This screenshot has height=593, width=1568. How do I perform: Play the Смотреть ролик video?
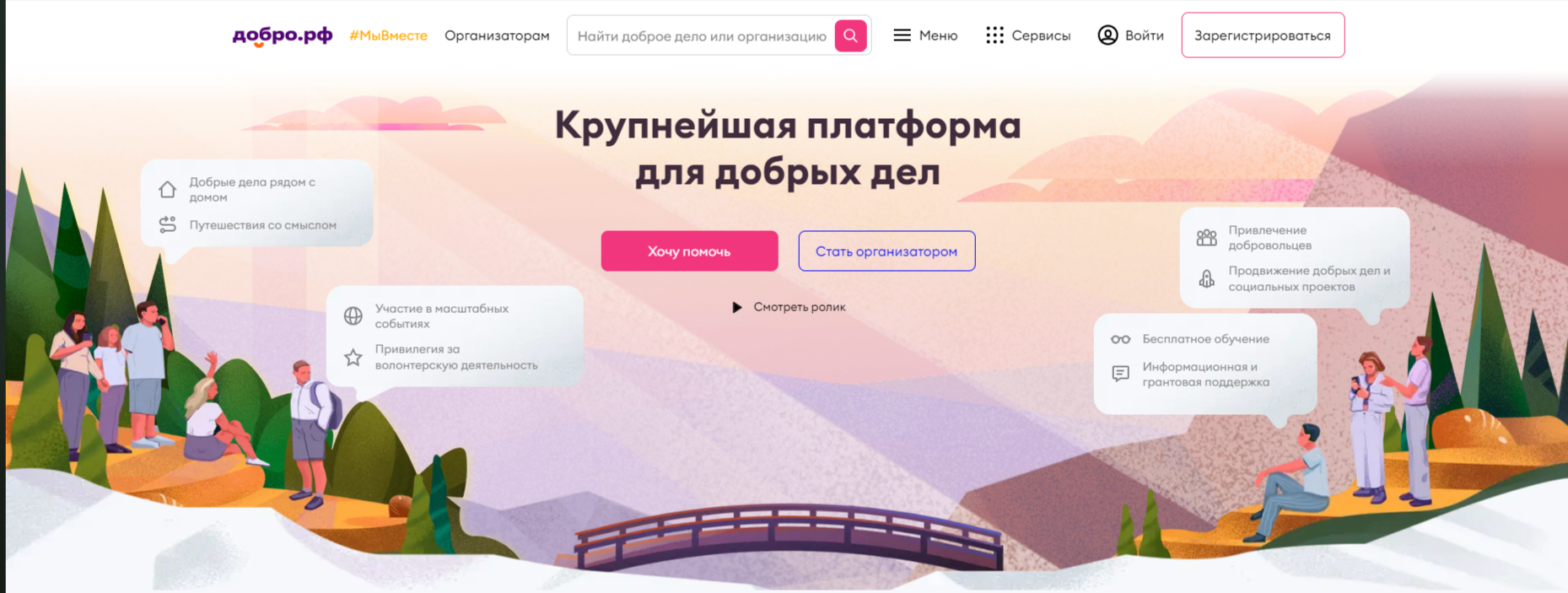pos(788,307)
